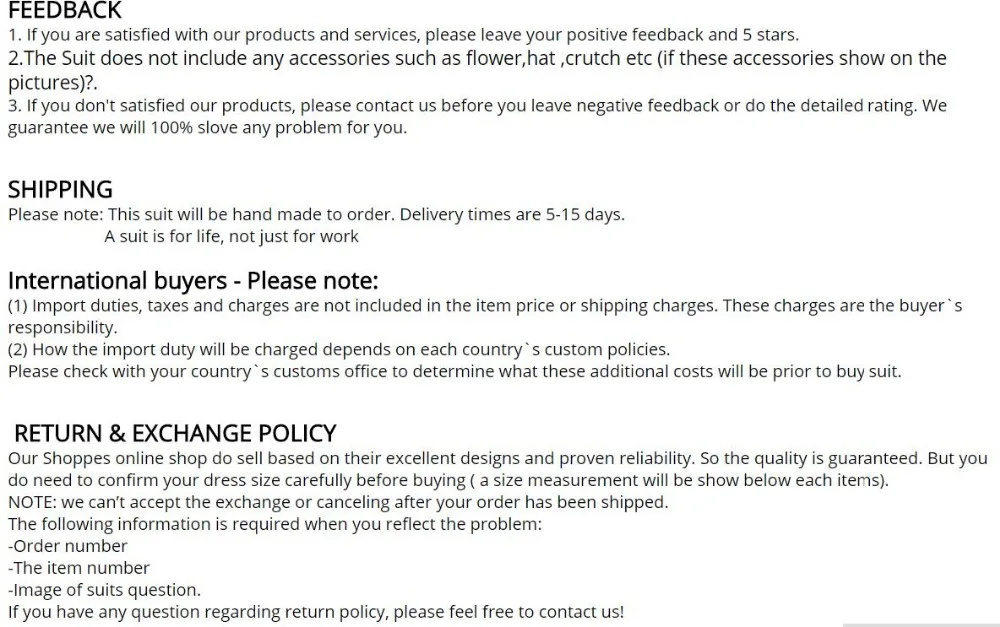The height and width of the screenshot is (627, 1000).
Task: Click the '(1) Import duties, taxes and charges' line
Action: coord(484,305)
